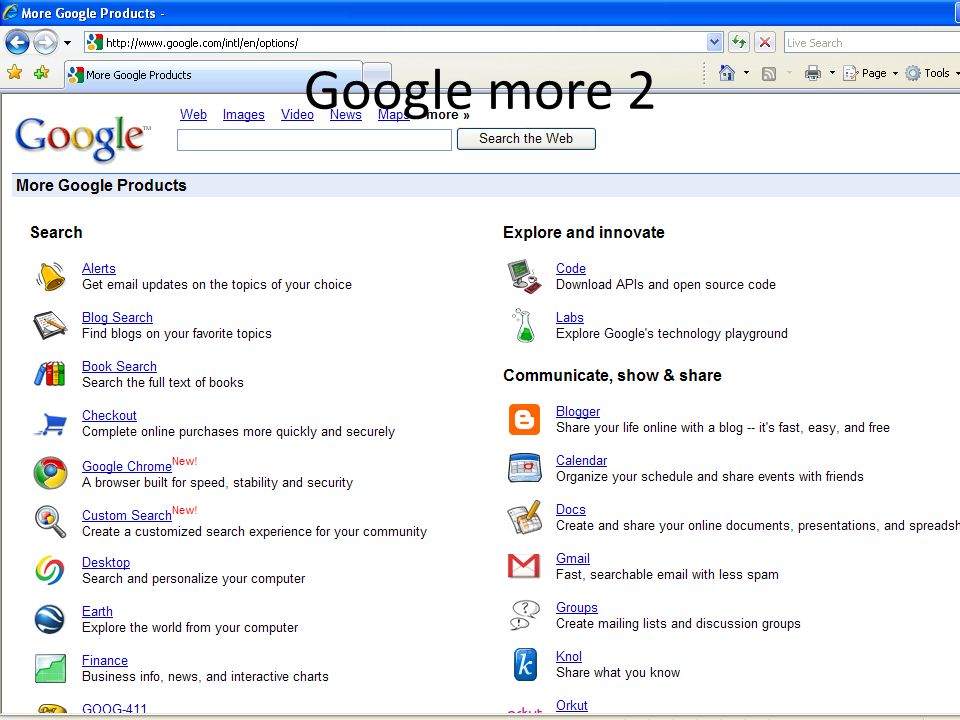Open the Finance link

coord(105,661)
